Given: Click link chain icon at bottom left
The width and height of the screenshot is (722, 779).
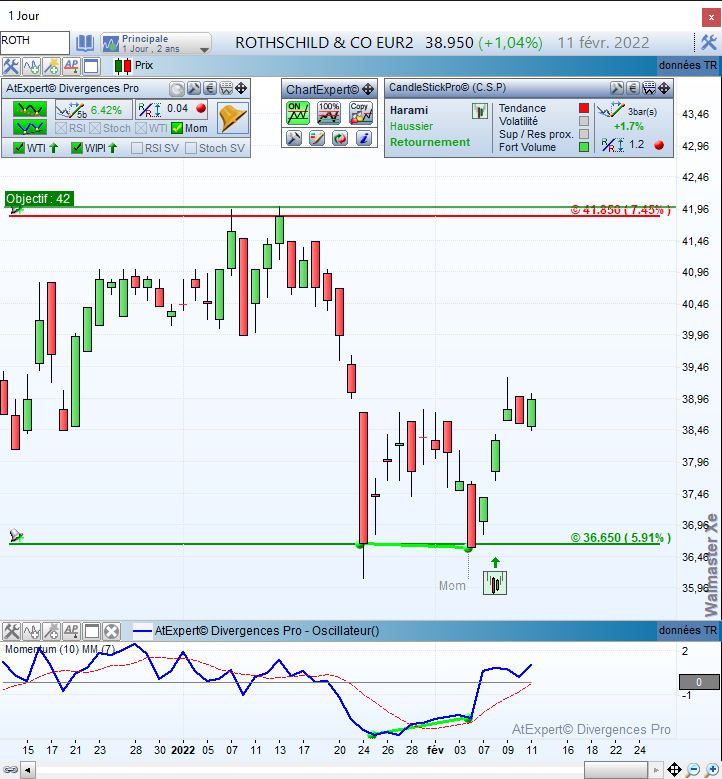Looking at the screenshot, I should (10, 770).
